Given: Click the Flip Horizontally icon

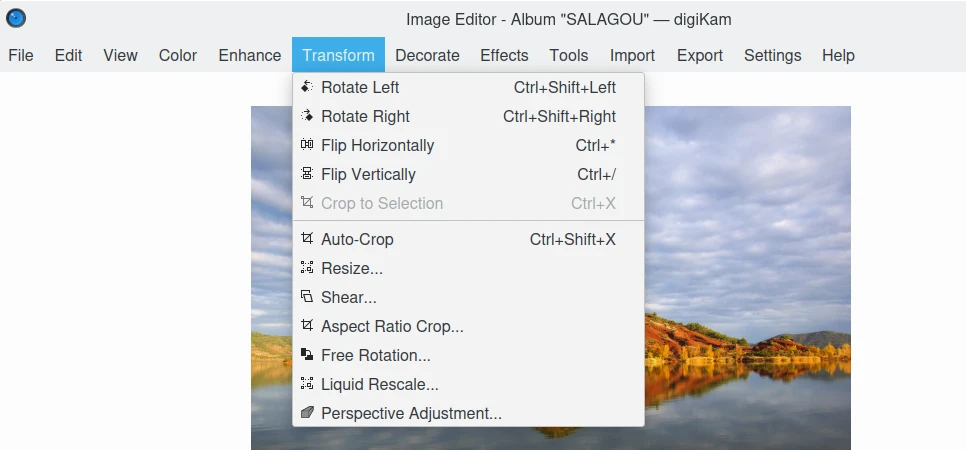Looking at the screenshot, I should (x=307, y=146).
